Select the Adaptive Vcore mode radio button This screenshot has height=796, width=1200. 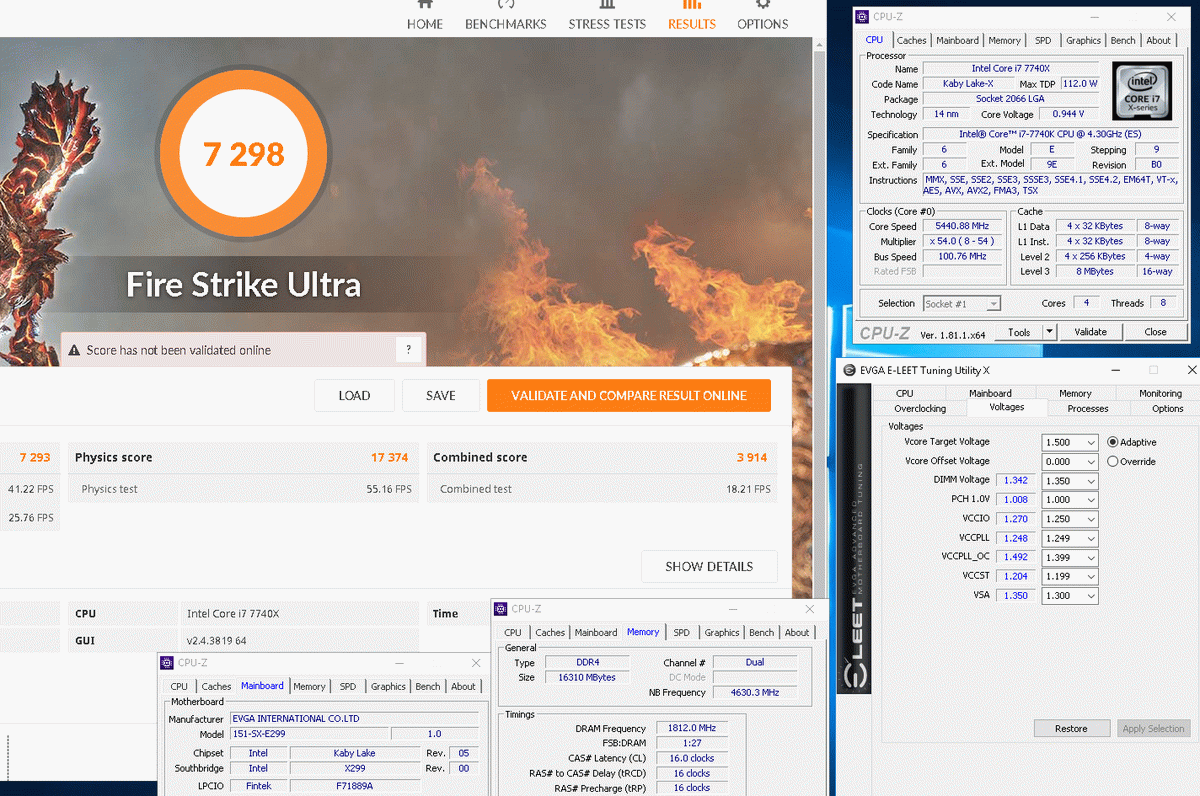coord(1113,442)
